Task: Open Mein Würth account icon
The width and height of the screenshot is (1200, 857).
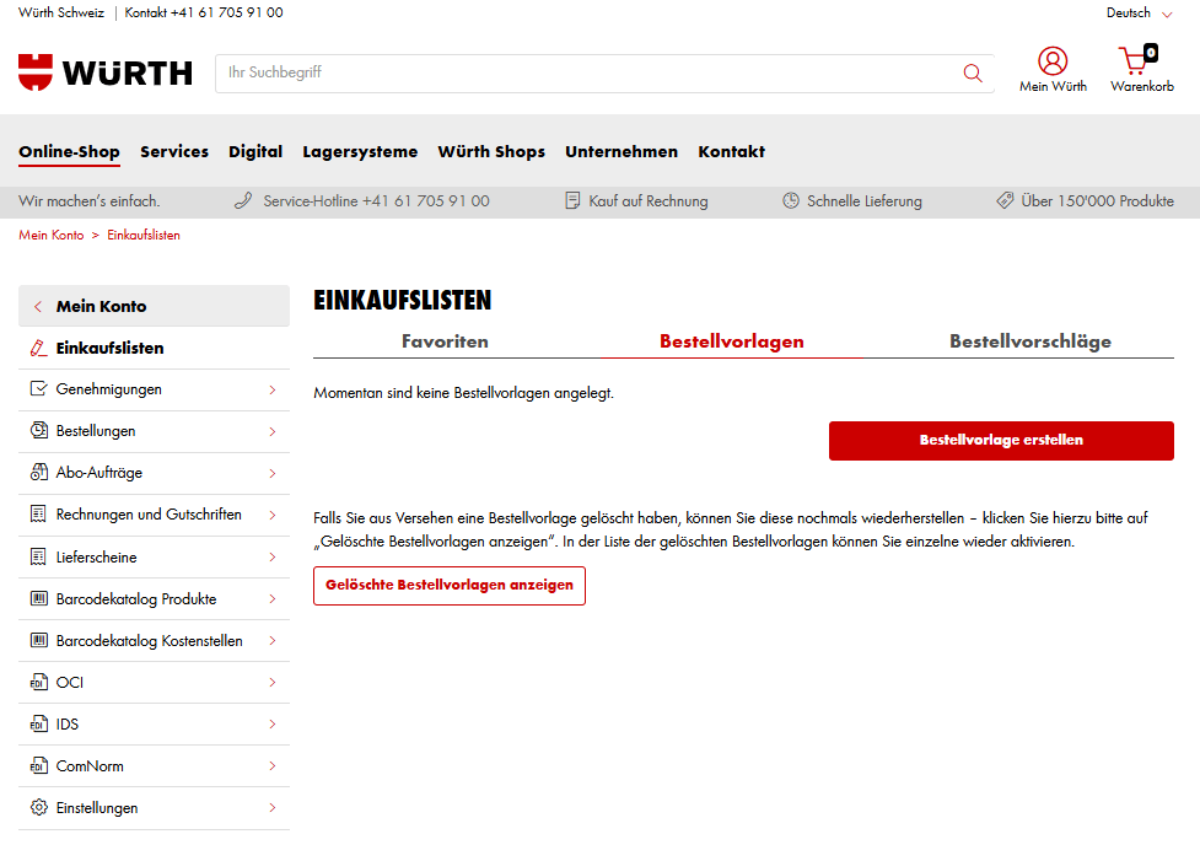Action: click(1052, 61)
